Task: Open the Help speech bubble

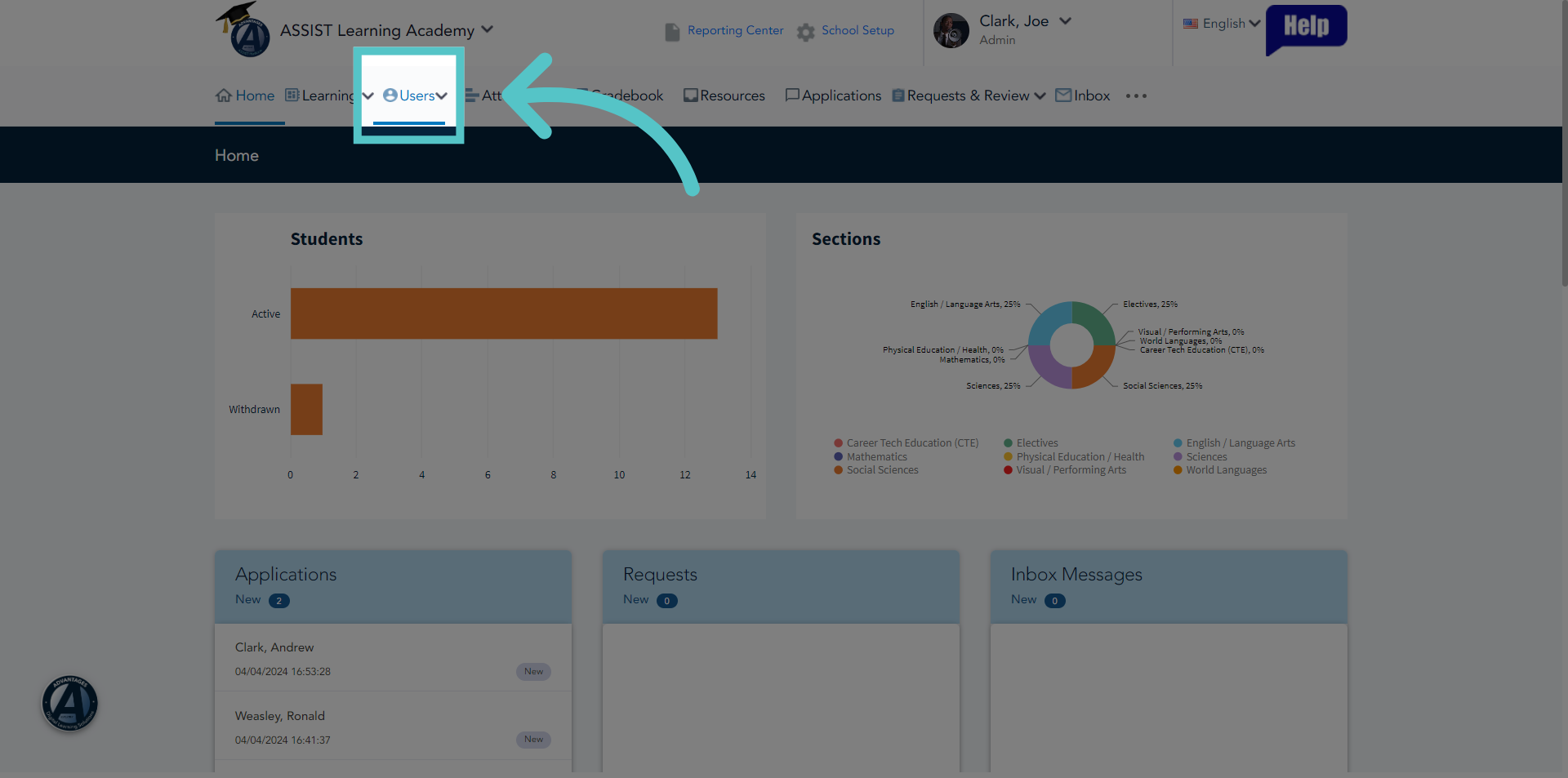Action: pyautogui.click(x=1306, y=29)
